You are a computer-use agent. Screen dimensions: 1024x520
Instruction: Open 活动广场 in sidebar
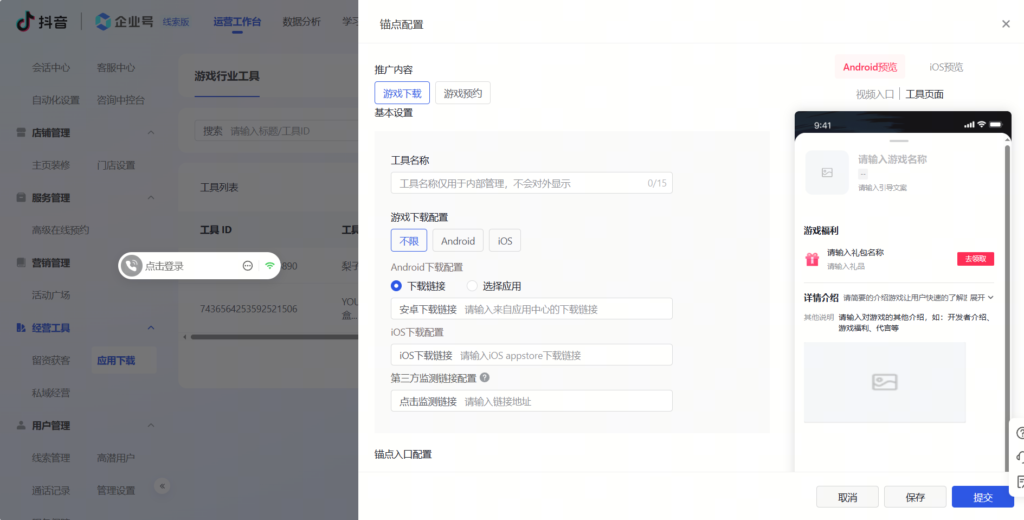coord(51,295)
